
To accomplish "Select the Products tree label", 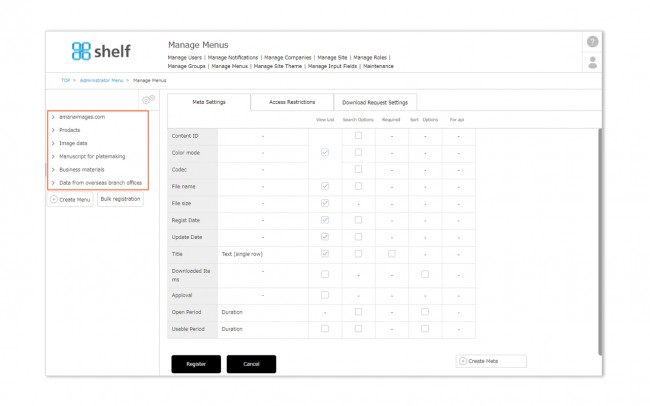I will point(70,130).
